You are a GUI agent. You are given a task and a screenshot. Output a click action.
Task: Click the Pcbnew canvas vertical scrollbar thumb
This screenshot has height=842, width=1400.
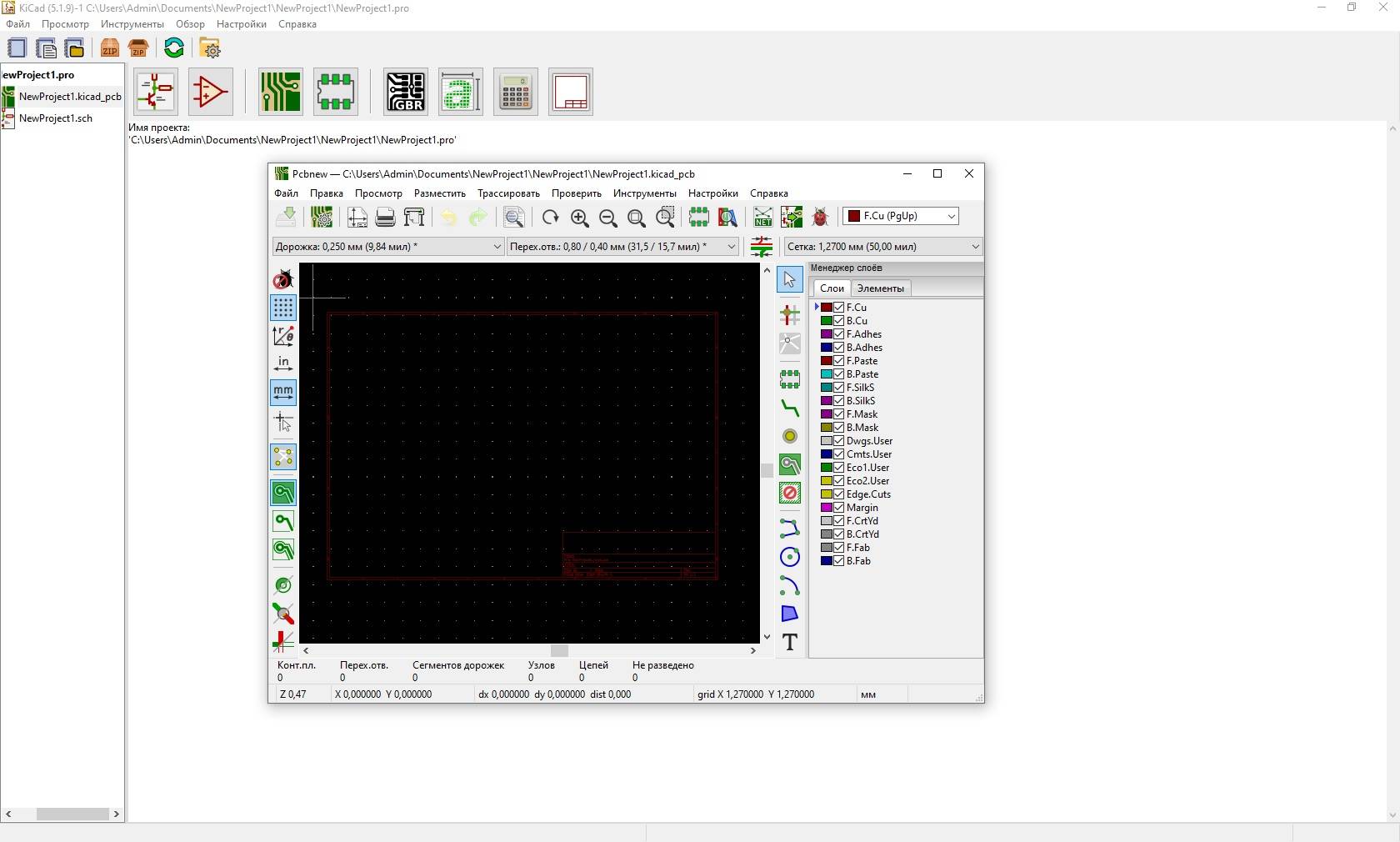click(767, 470)
